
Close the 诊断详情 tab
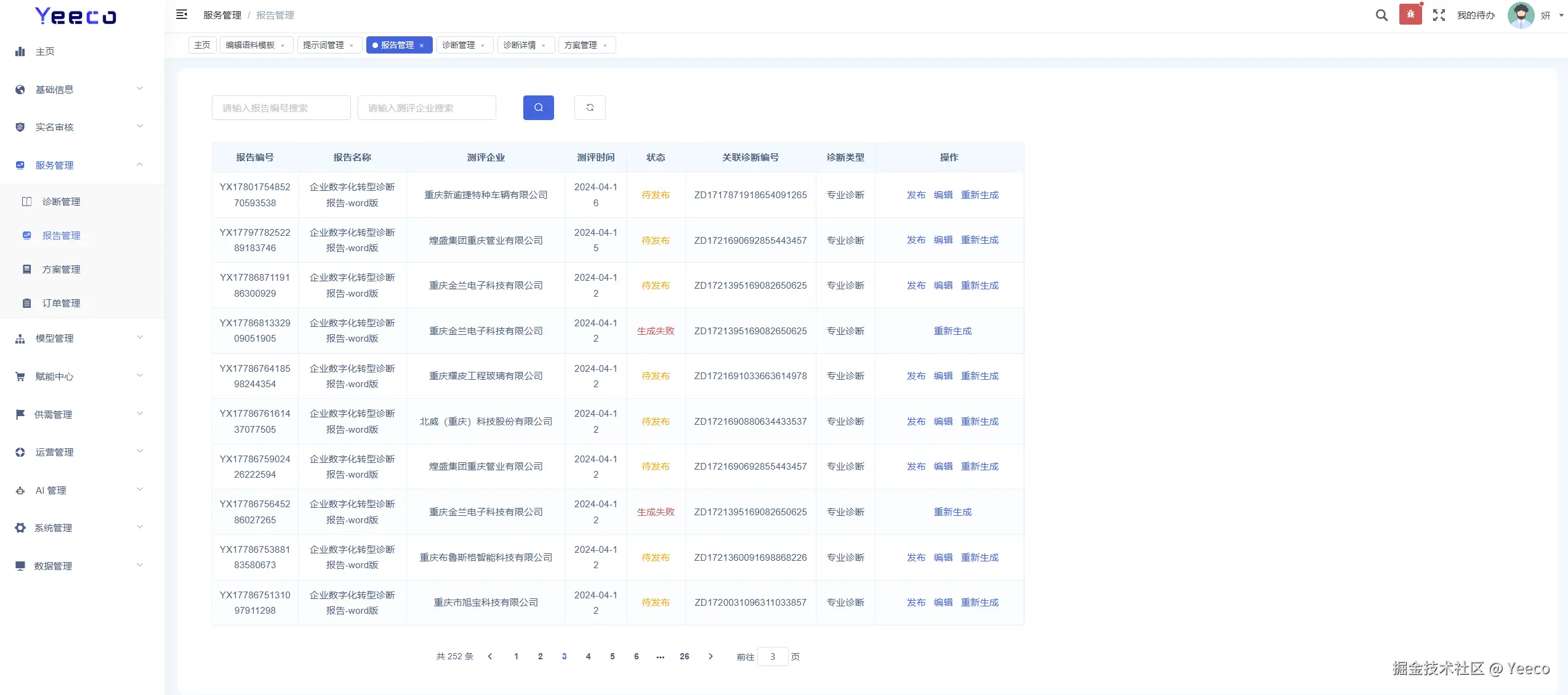(x=544, y=46)
